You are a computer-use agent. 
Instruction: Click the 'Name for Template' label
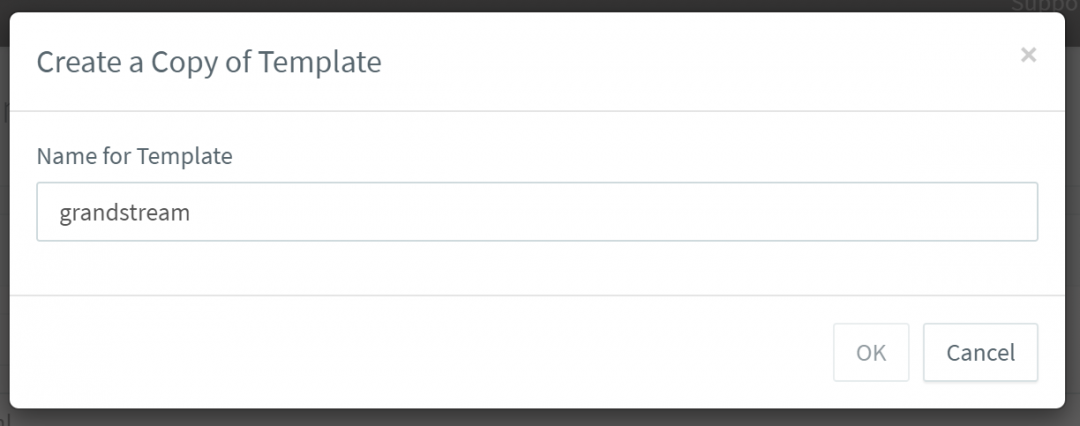click(x=134, y=157)
